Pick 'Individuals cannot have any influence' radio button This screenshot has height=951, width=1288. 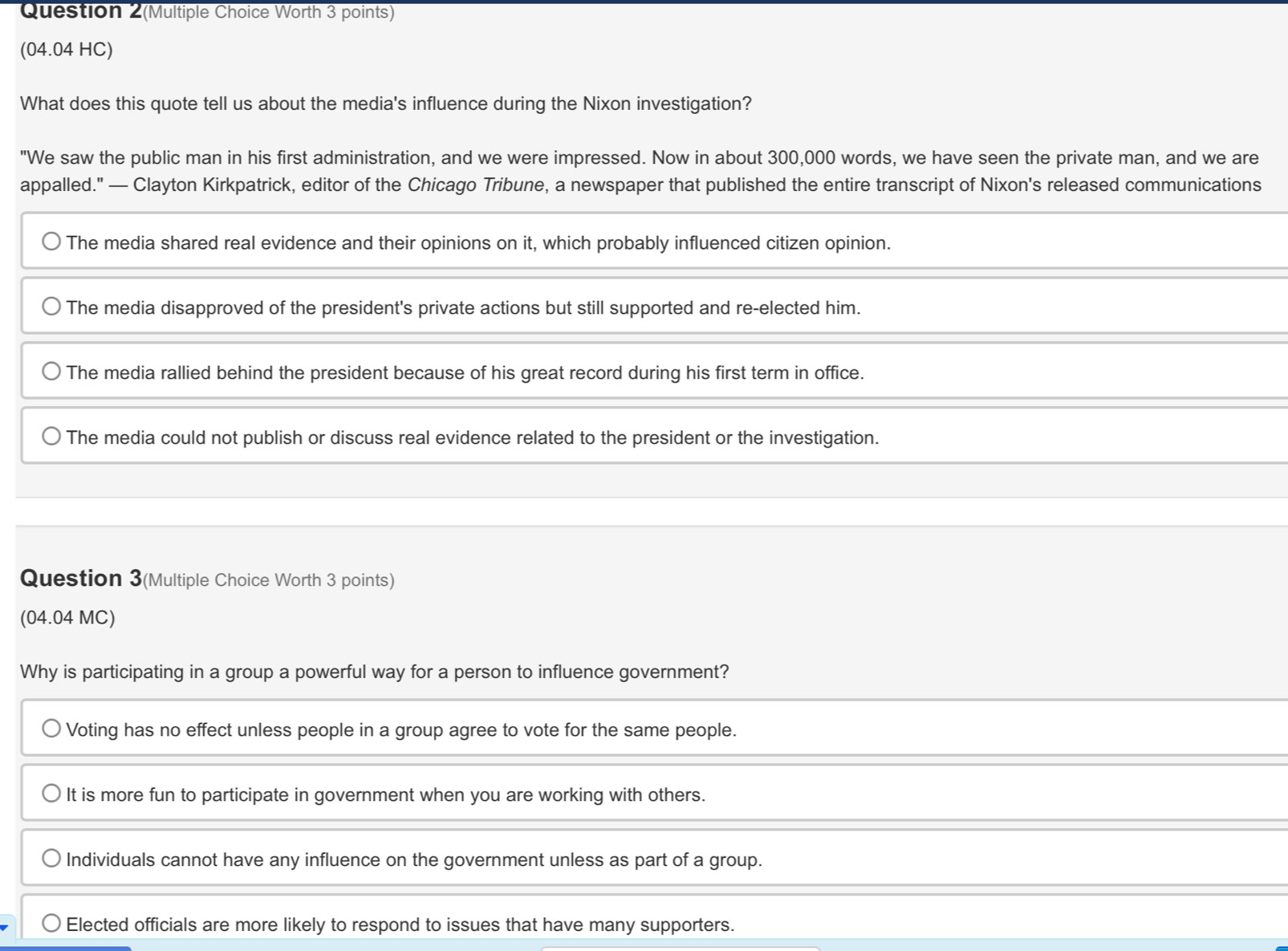click(51, 859)
